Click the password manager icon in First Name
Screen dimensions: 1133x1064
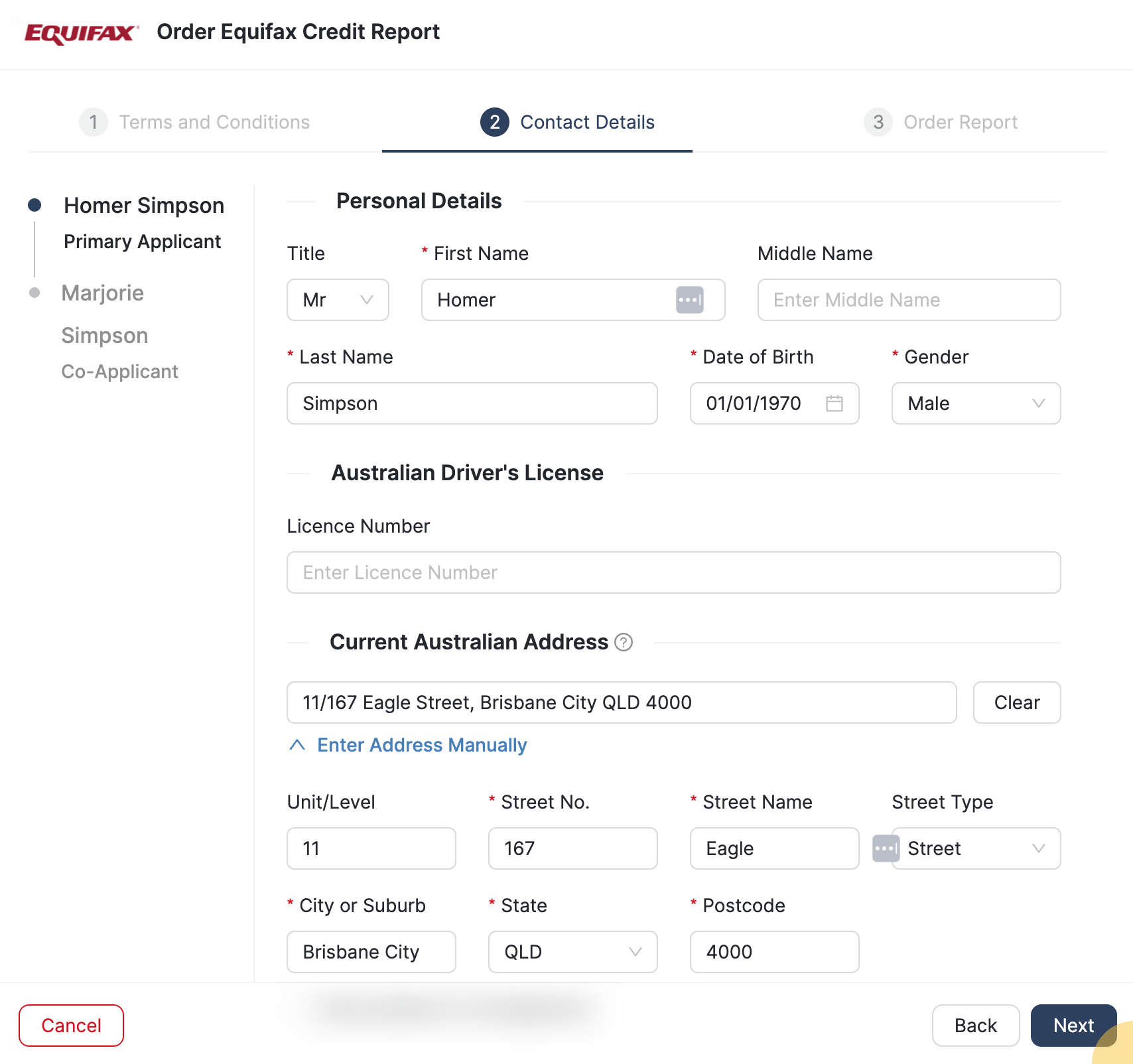[x=689, y=300]
